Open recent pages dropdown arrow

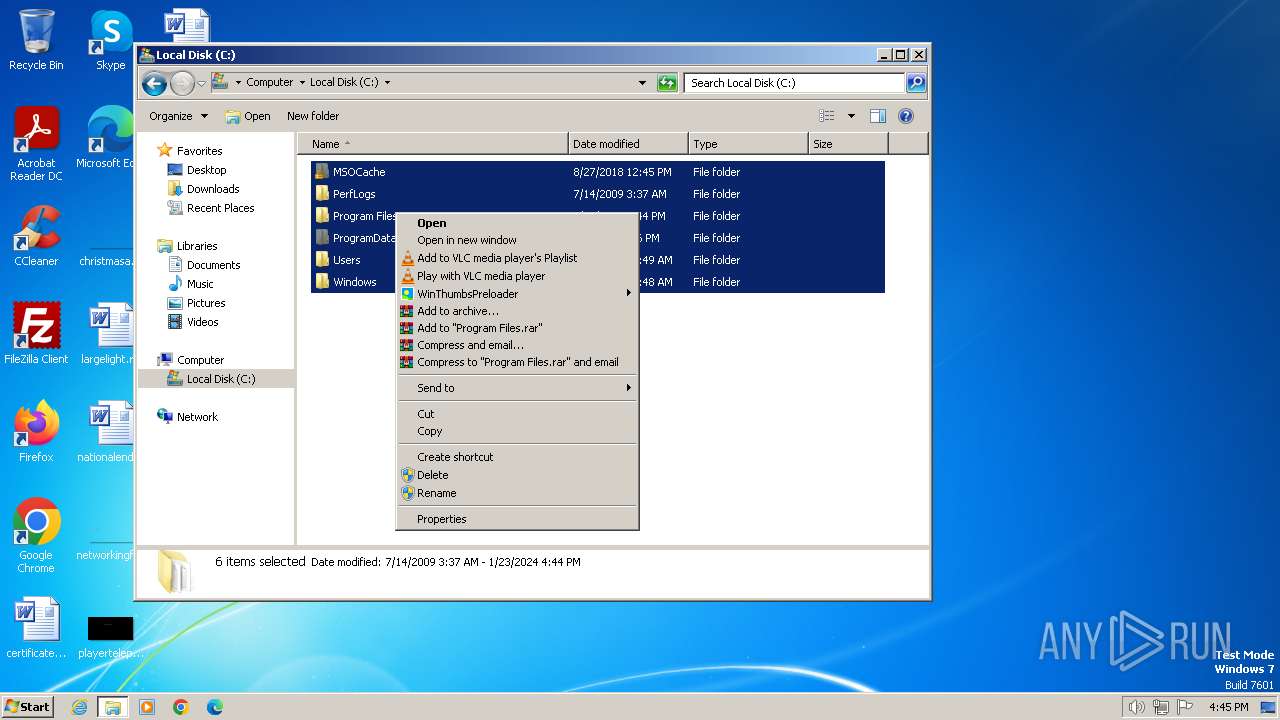click(x=201, y=83)
